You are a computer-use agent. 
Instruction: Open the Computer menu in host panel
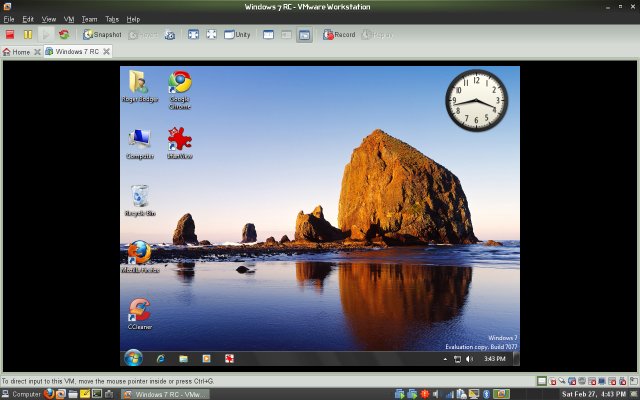(x=21, y=394)
